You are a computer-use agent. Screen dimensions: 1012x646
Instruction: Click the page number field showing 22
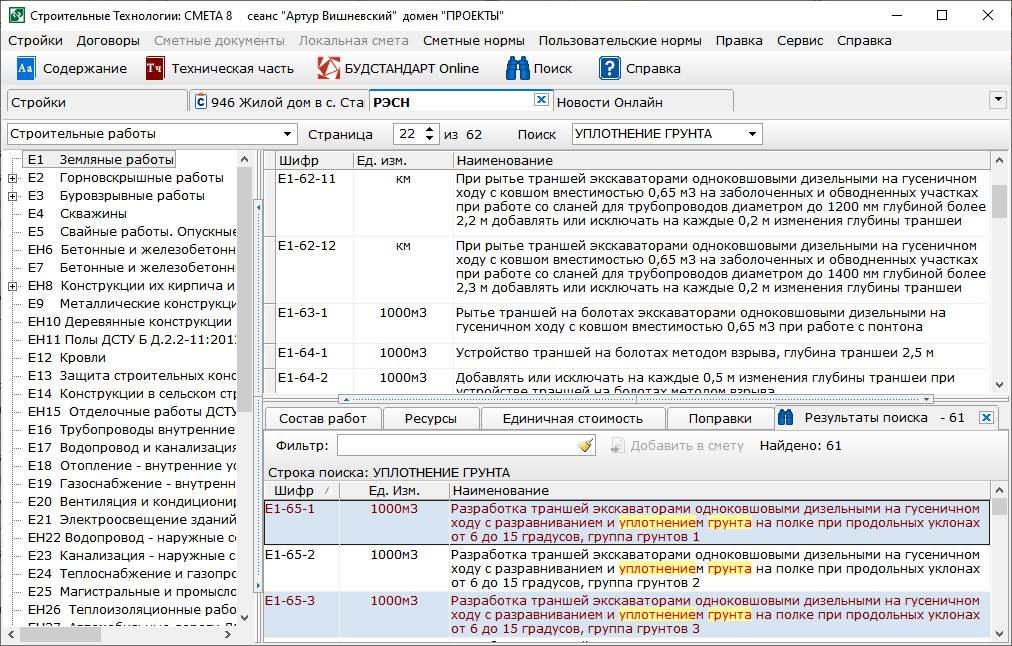[409, 134]
